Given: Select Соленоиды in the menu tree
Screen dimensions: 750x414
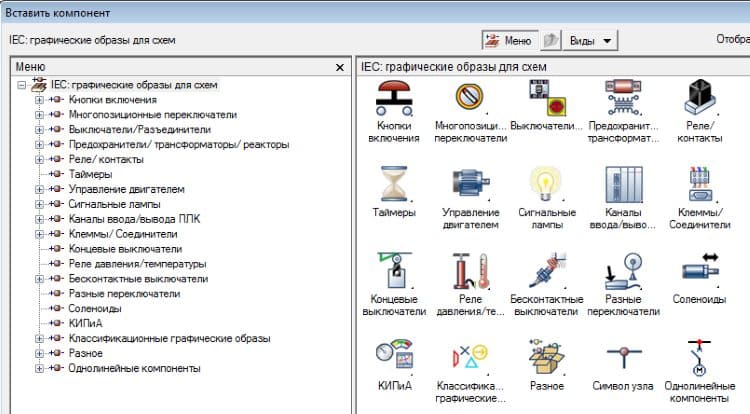Looking at the screenshot, I should coord(95,308).
